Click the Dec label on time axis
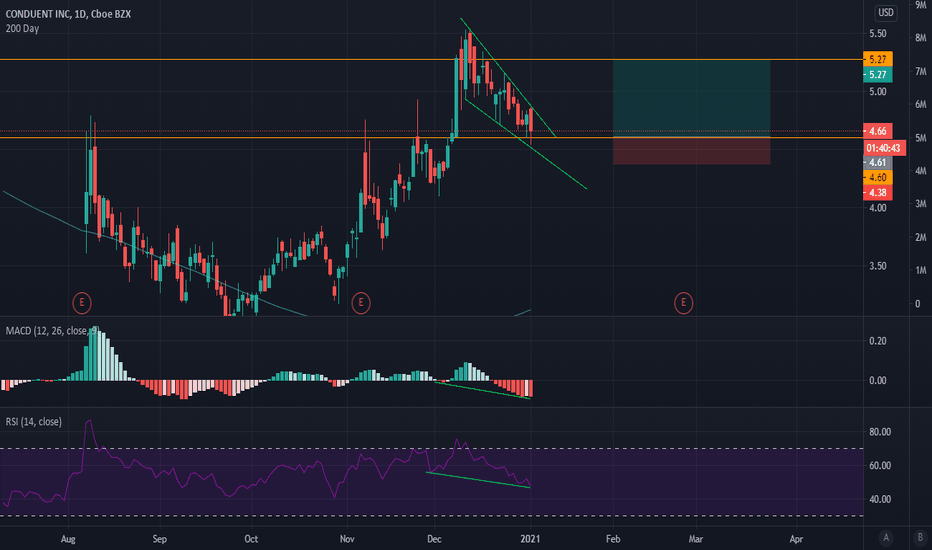Screen dimensions: 932x550 click(x=434, y=539)
